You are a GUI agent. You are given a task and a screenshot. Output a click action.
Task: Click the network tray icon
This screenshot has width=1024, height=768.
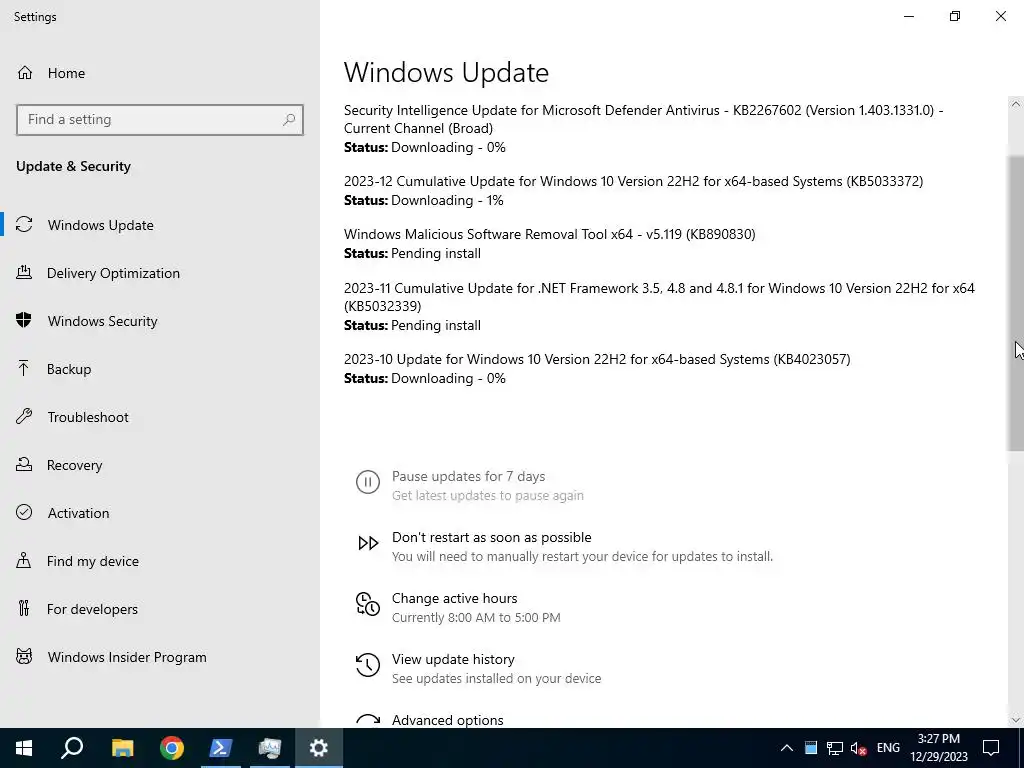(835, 748)
